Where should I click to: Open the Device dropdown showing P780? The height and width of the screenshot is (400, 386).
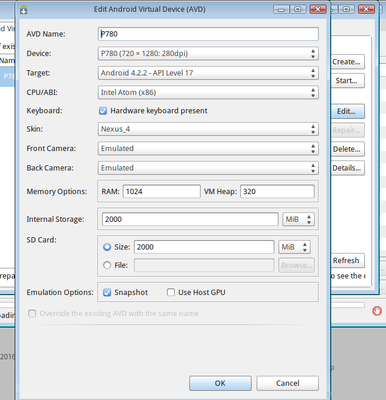(208, 54)
